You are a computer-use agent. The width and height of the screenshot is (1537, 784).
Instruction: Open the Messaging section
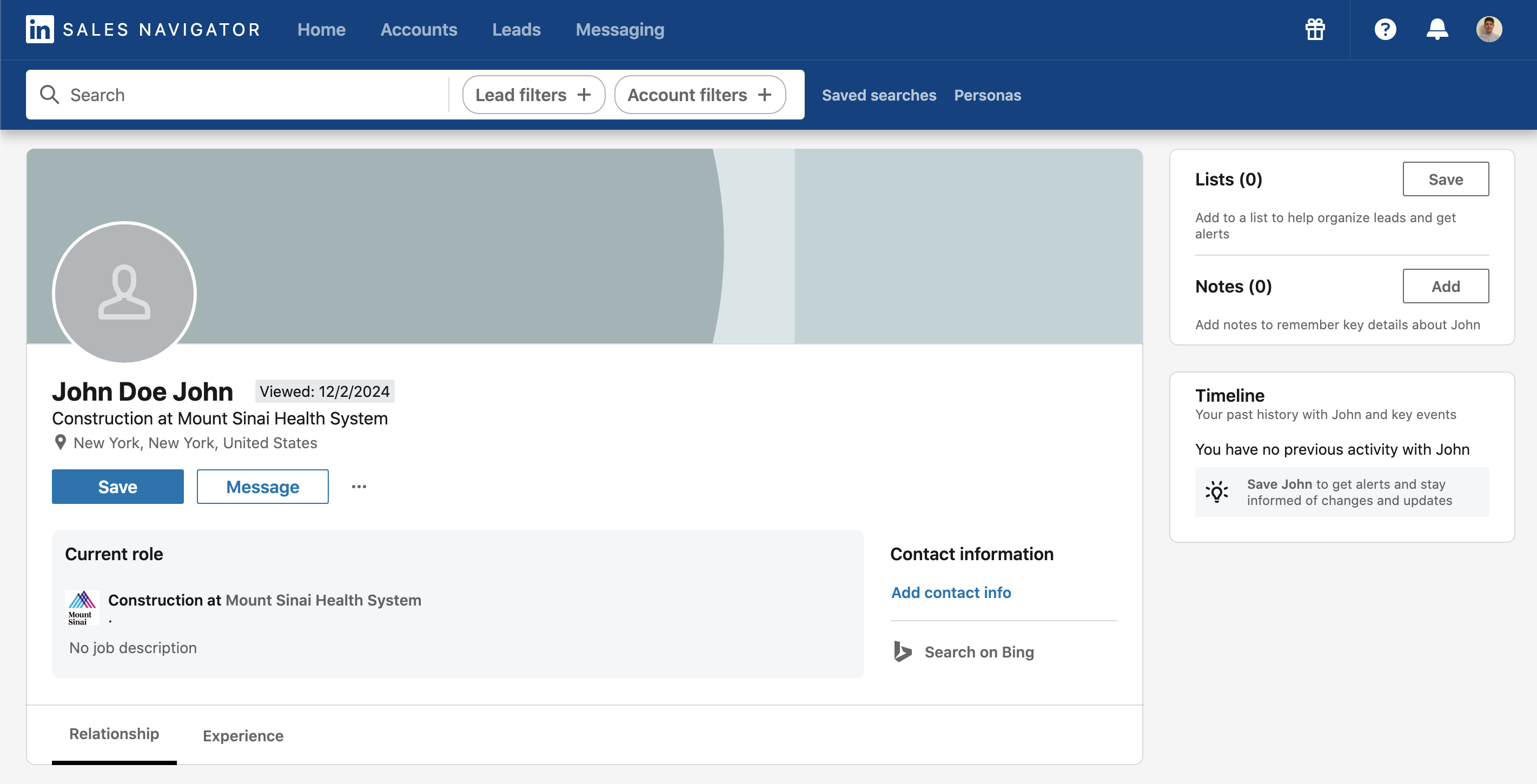(x=620, y=29)
